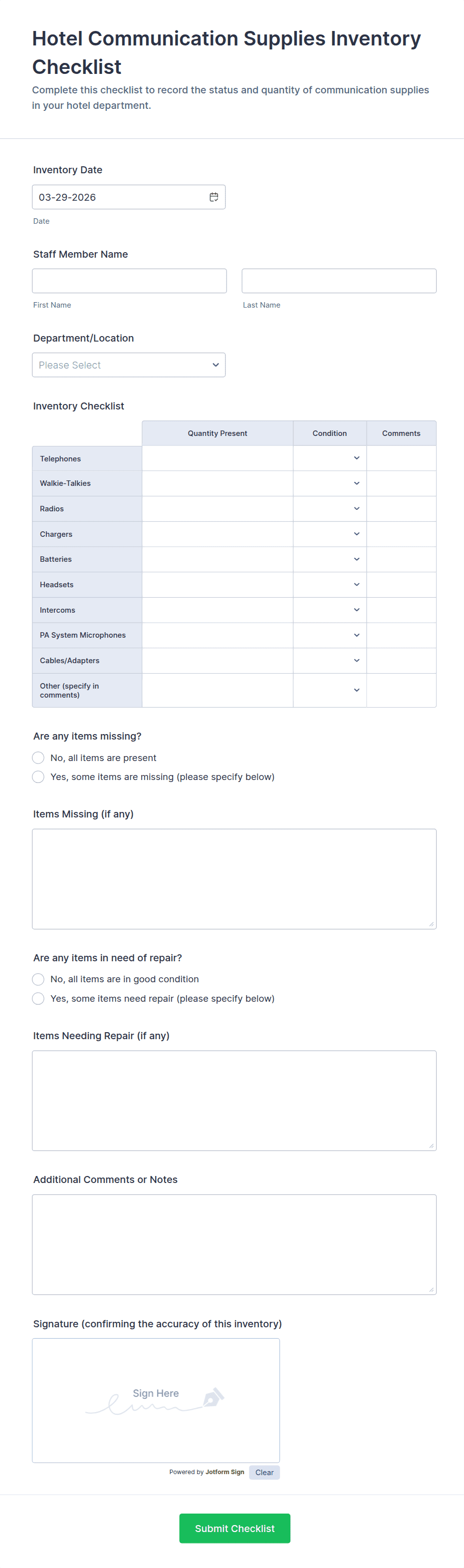This screenshot has width=464, height=1568.
Task: Click Comments cell for Batteries
Action: tap(401, 559)
